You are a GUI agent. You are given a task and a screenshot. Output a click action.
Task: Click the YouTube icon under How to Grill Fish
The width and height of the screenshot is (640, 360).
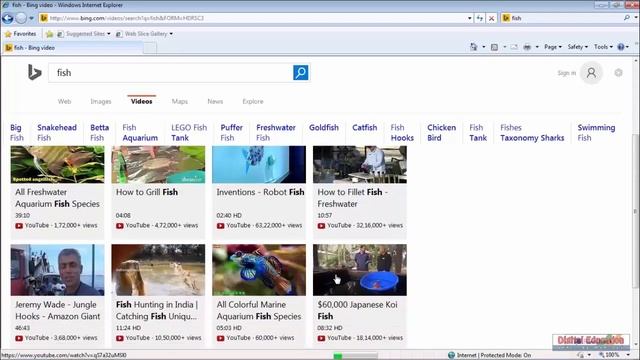click(x=120, y=225)
